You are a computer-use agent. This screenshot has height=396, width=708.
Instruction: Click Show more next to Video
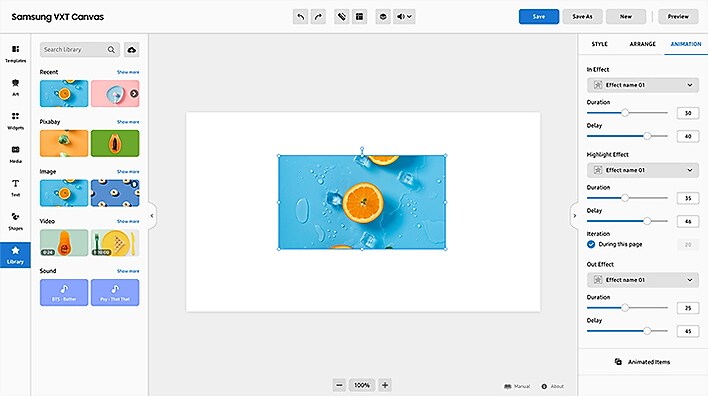[x=128, y=221]
